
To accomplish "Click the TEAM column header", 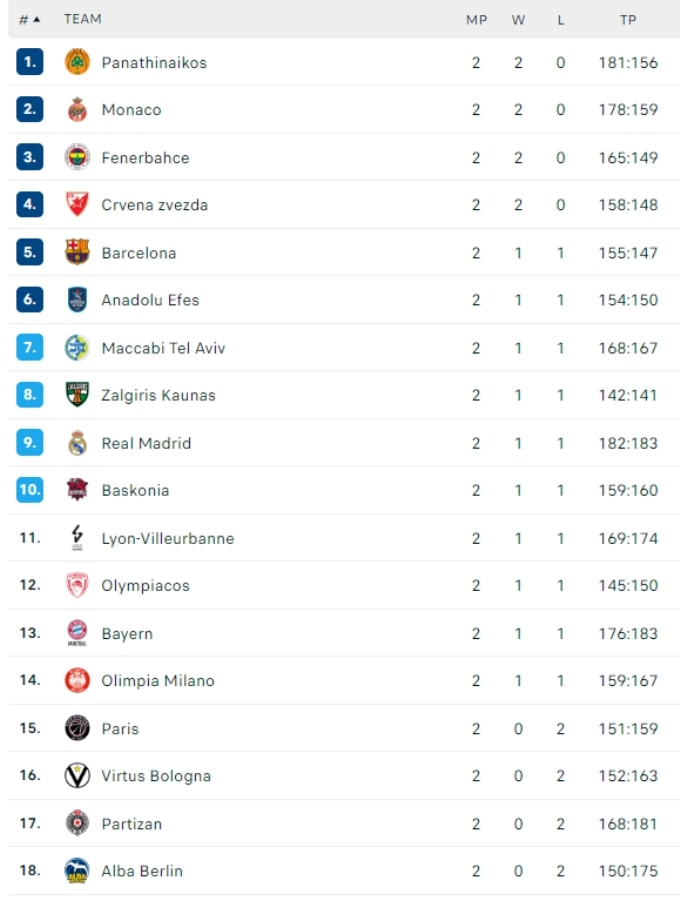I will click(x=82, y=19).
